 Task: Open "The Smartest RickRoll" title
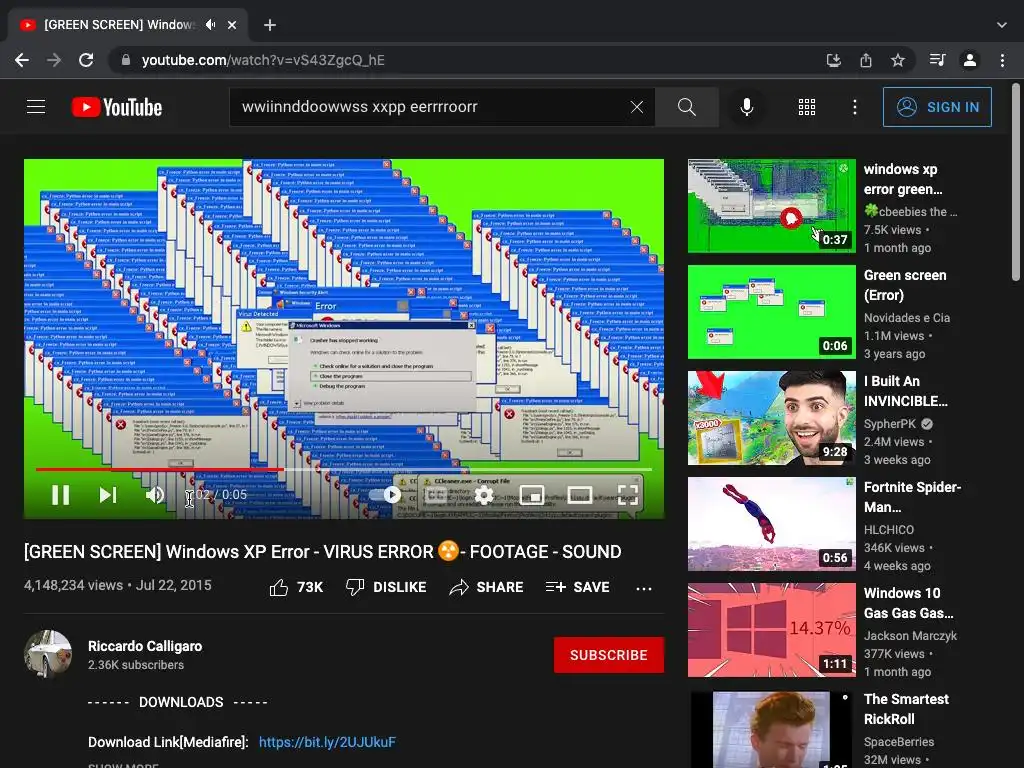click(x=906, y=709)
